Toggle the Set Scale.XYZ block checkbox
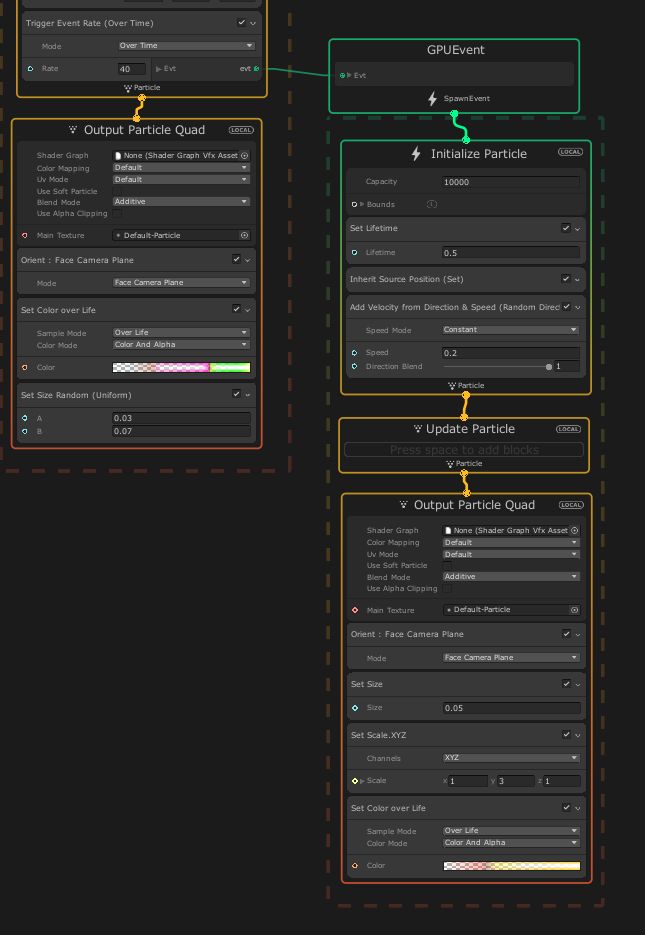The height and width of the screenshot is (935, 645). pos(566,735)
